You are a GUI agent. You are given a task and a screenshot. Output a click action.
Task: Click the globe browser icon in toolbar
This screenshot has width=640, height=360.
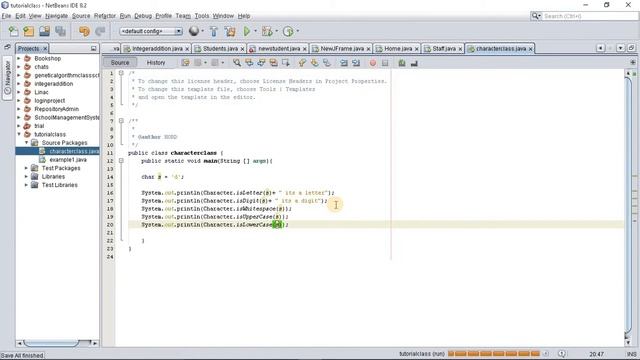coord(194,31)
